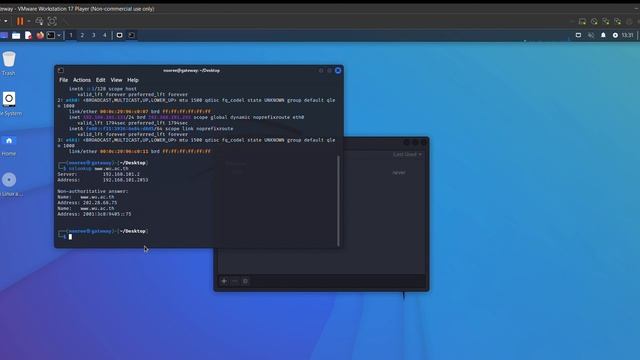Select the terminal window taskbar button
Image resolution: width=640 pixels, height=360 pixels.
(x=131, y=36)
